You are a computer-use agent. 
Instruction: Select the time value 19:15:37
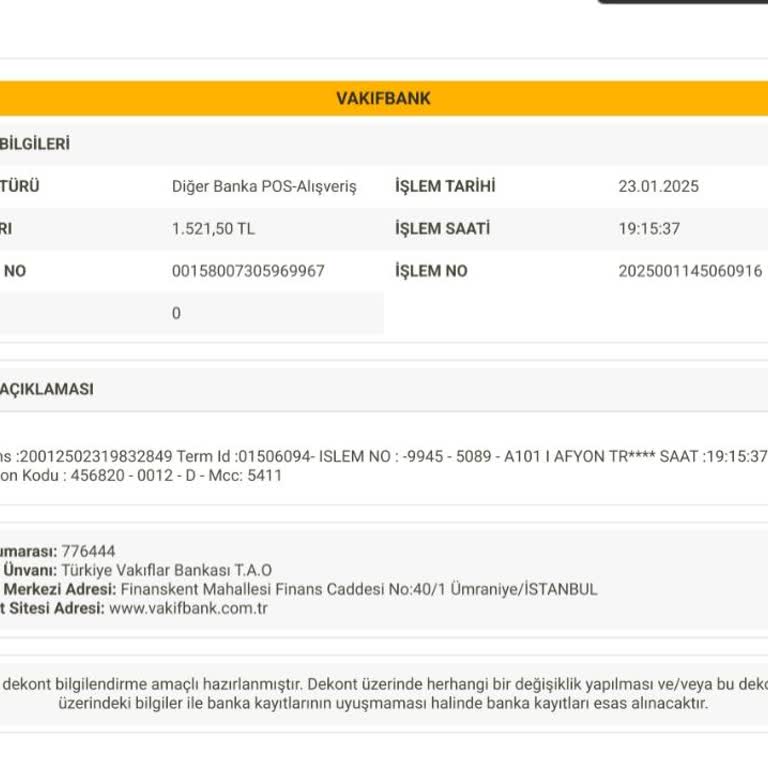(x=649, y=229)
